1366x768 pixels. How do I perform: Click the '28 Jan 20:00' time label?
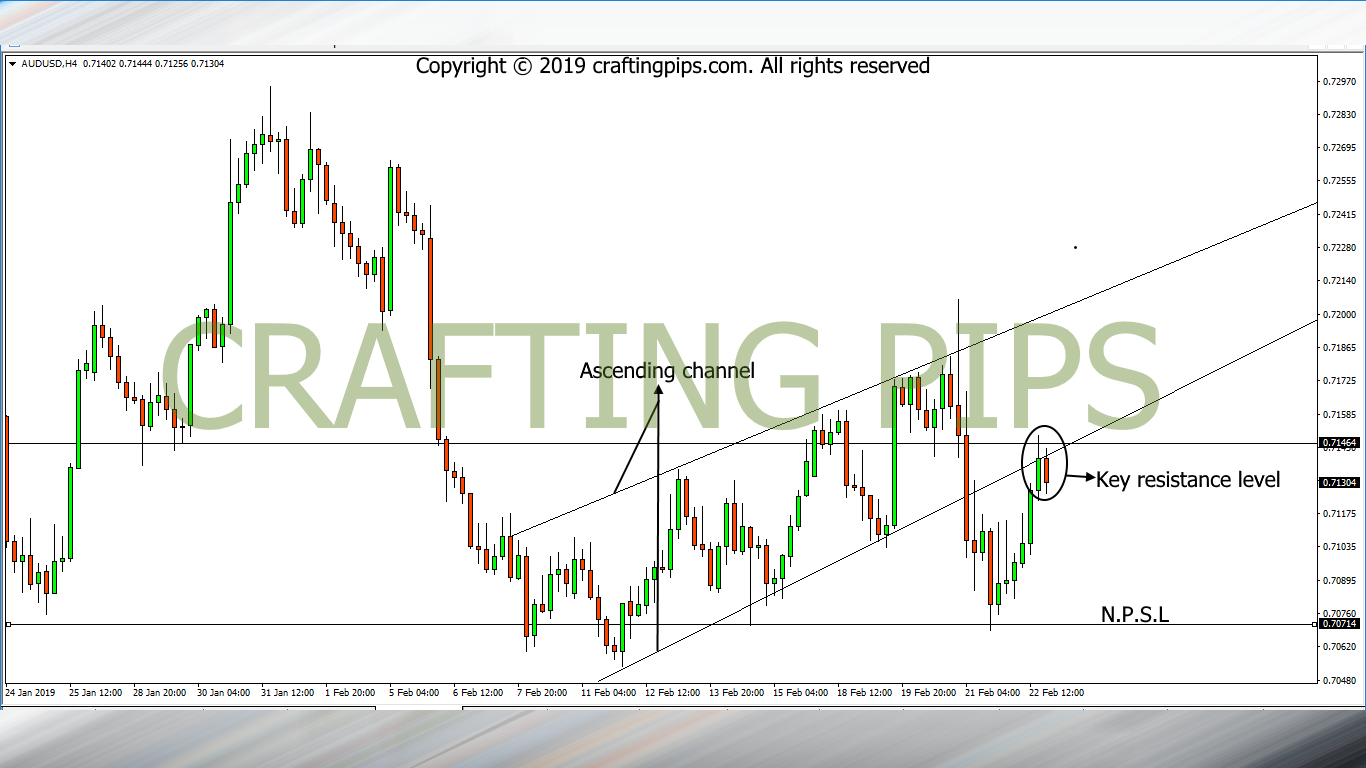pyautogui.click(x=160, y=692)
